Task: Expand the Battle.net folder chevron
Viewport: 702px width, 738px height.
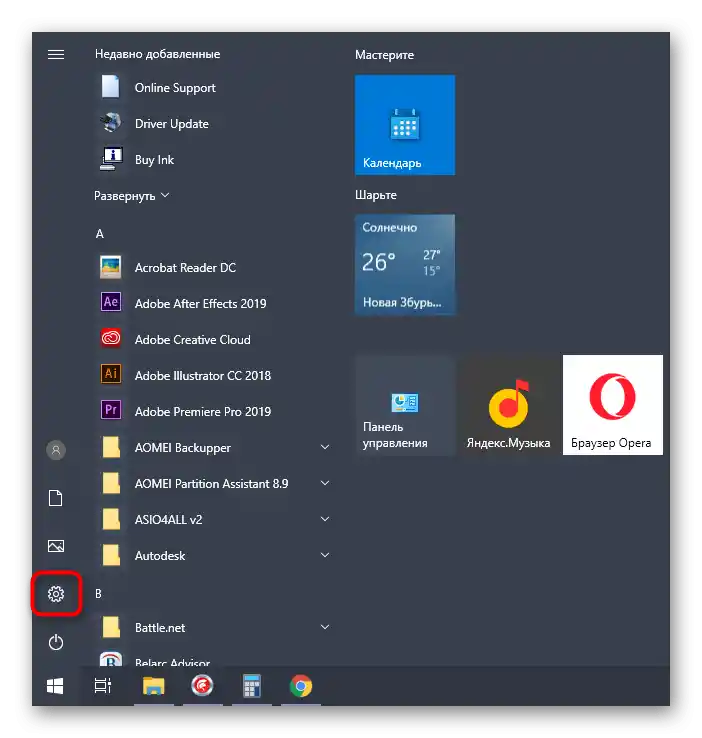Action: click(325, 627)
